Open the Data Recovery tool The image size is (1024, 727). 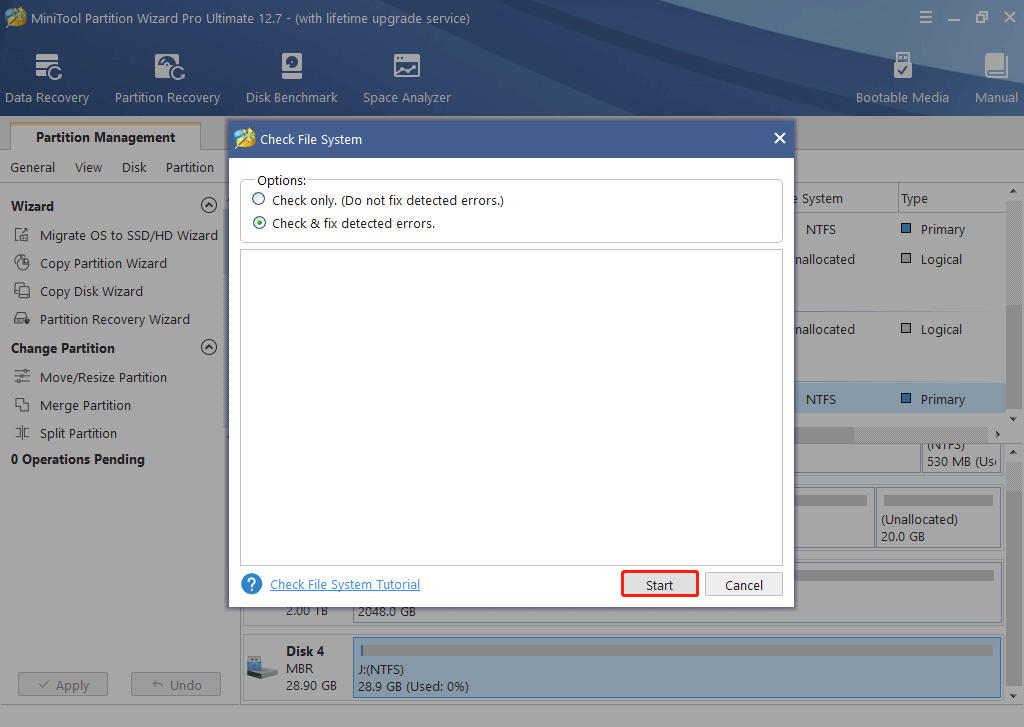coord(47,78)
